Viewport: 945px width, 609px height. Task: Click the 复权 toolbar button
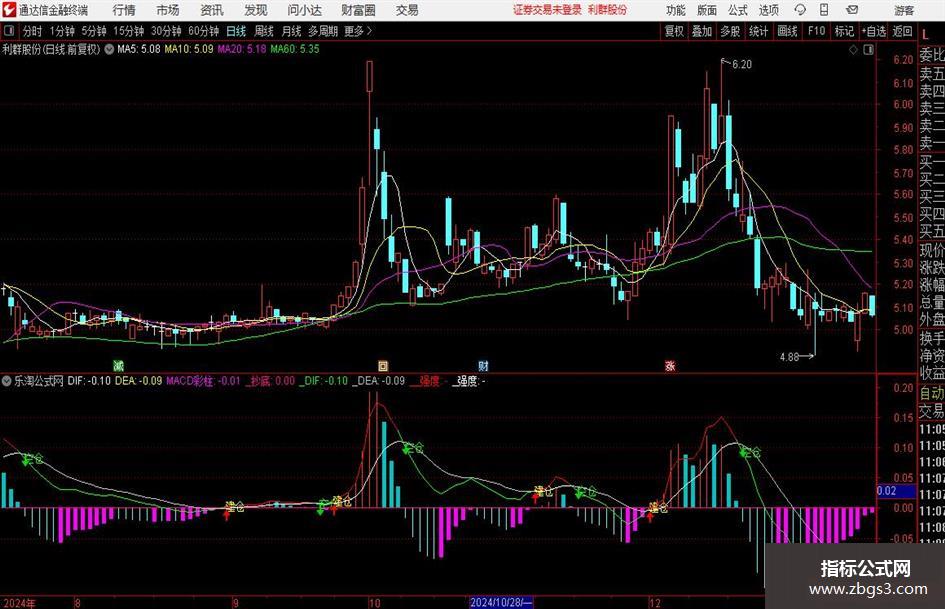coord(674,31)
